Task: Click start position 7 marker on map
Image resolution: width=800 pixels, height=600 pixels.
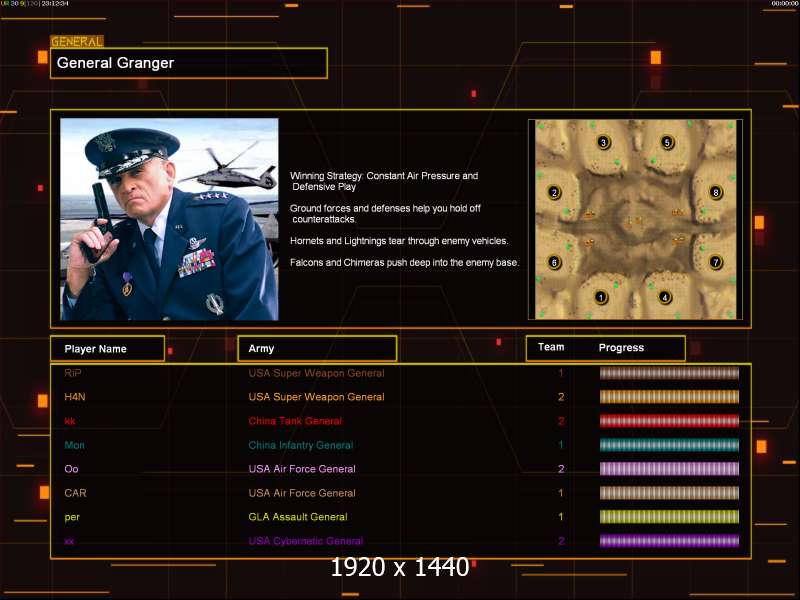Action: coord(716,262)
